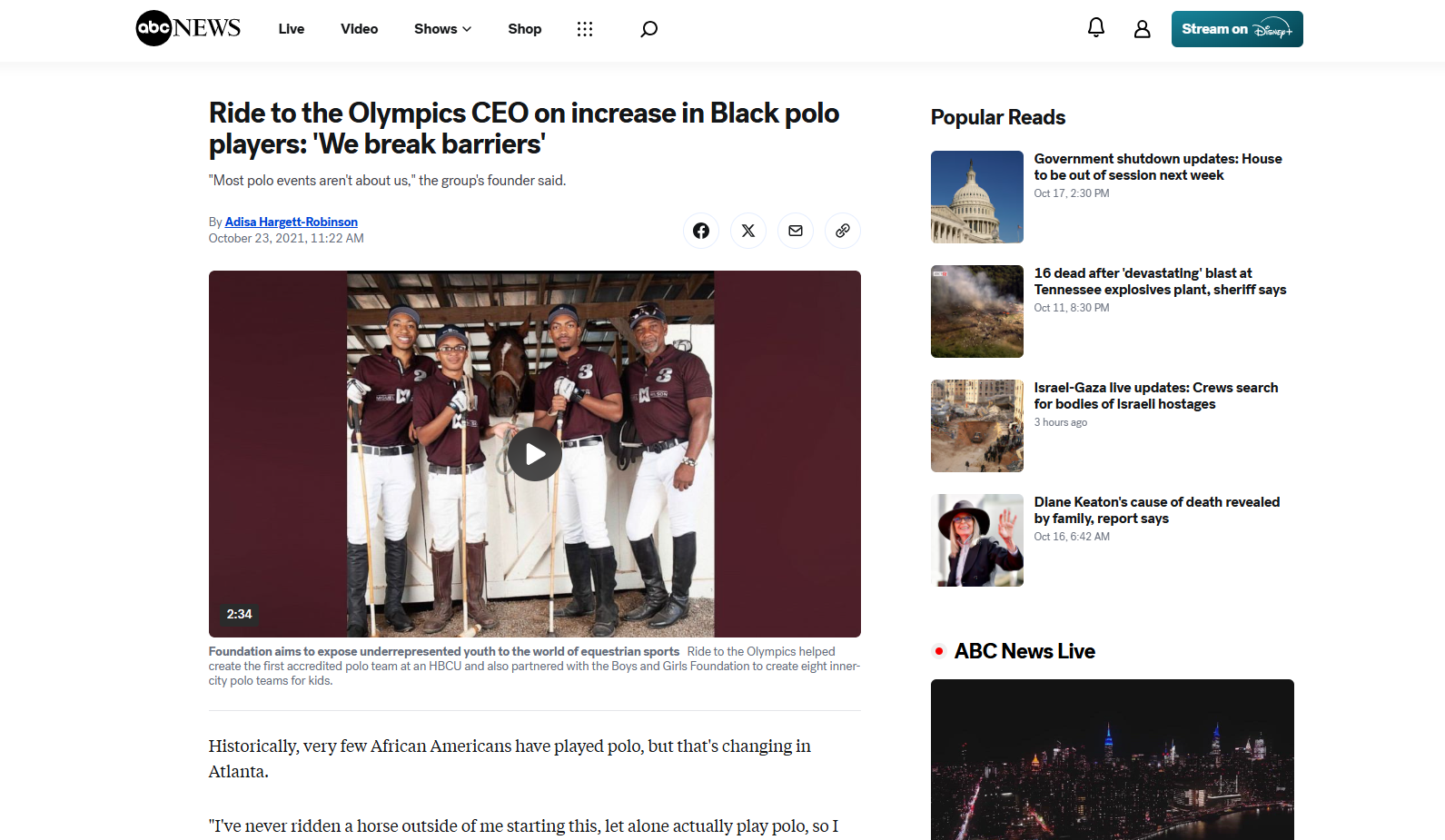The width and height of the screenshot is (1445, 840).
Task: Share article on Facebook
Action: [x=701, y=231]
